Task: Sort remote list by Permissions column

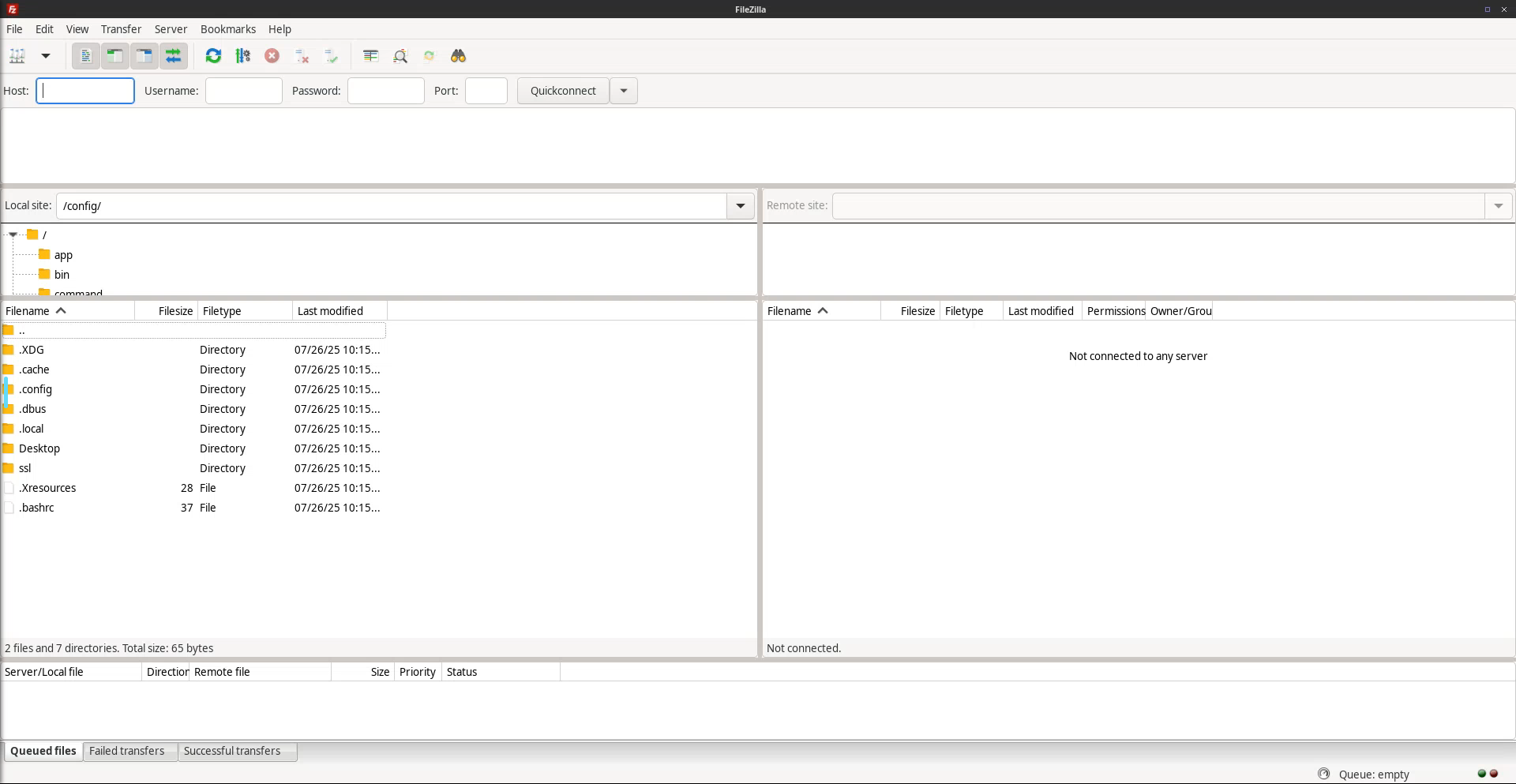Action: (1114, 311)
